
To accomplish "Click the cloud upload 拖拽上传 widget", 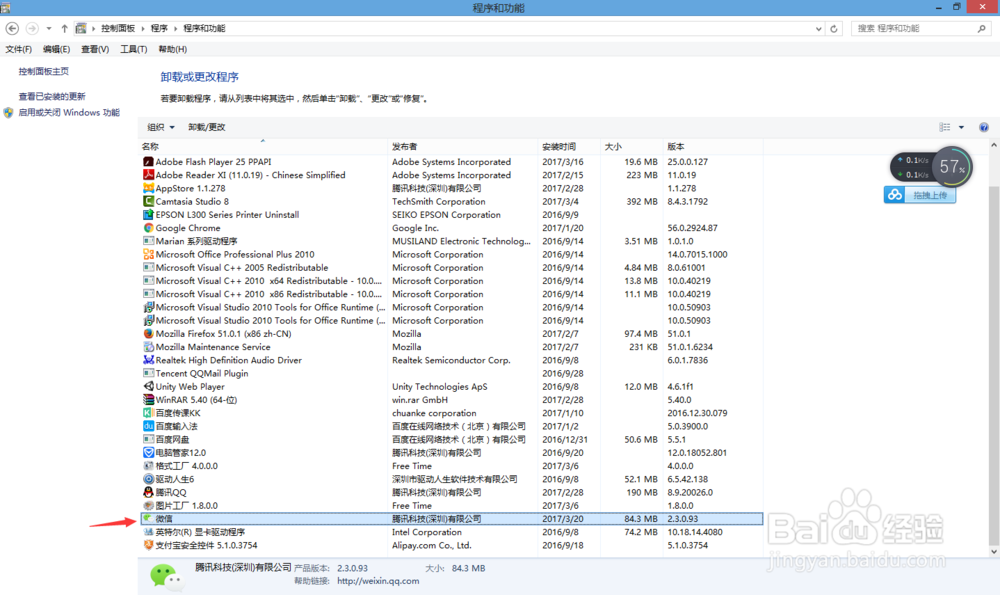I will [920, 195].
